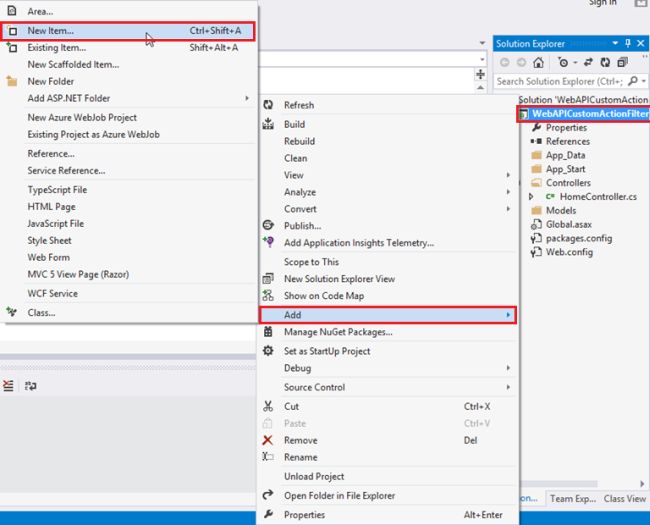The height and width of the screenshot is (525, 650).
Task: Click Rebuild in the context menu
Action: pos(388,141)
